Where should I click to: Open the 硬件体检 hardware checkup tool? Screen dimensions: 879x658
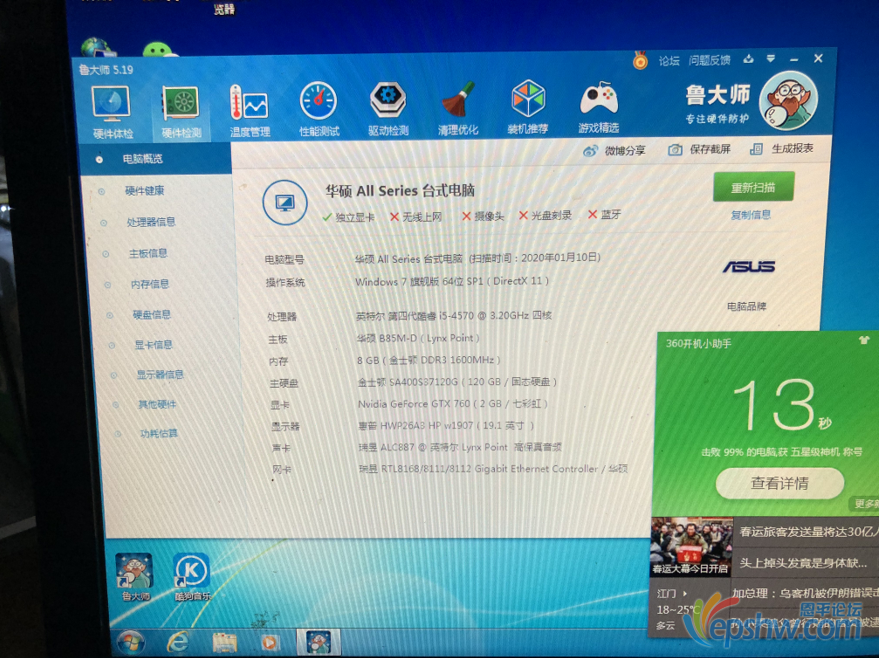click(x=112, y=112)
